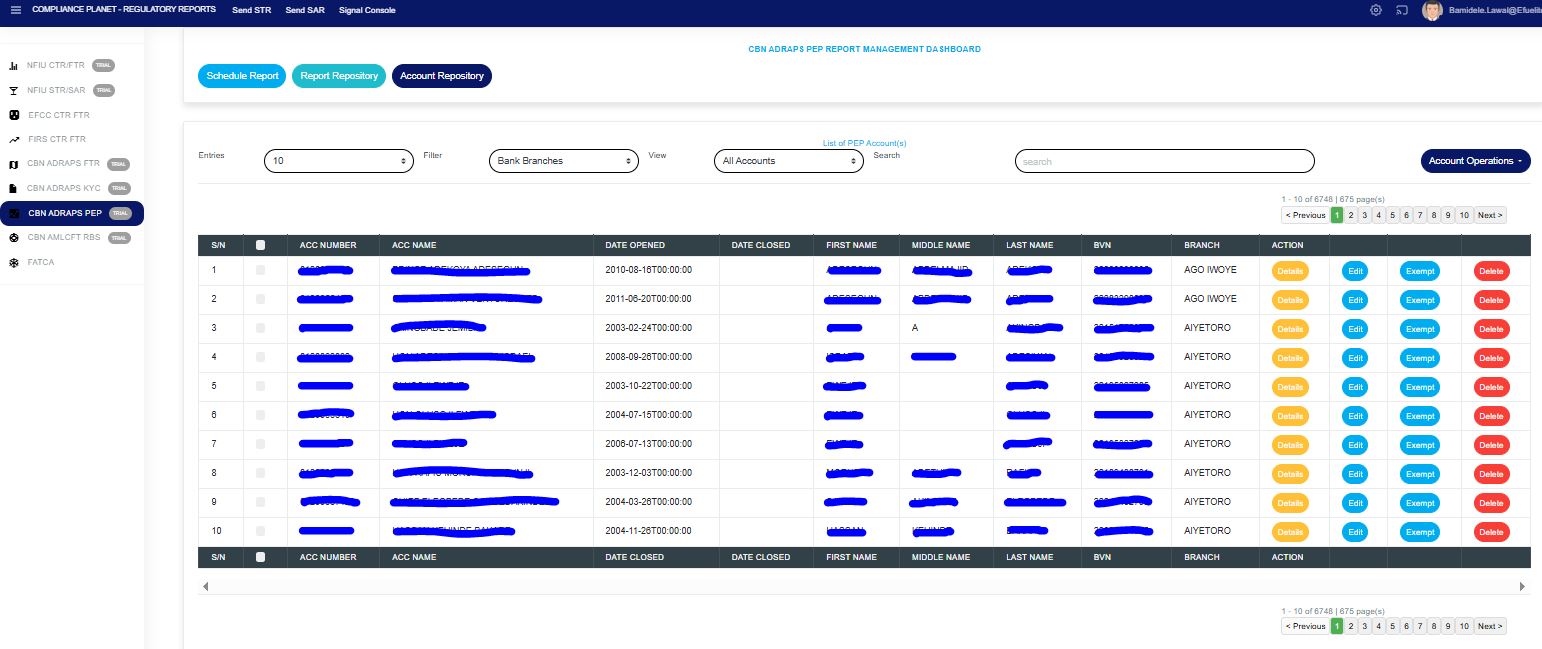The image size is (1542, 649).
Task: Expand the Bank Branches filter dropdown
Action: [x=563, y=160]
